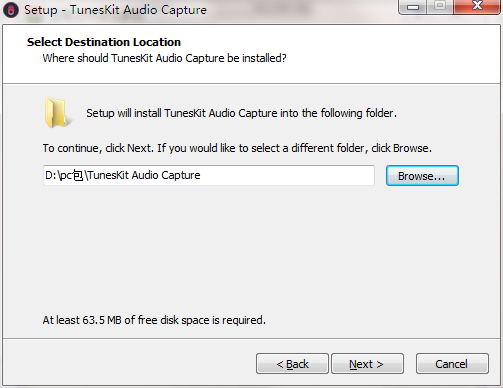
Task: Click the '63.5 MB of free disk space' note
Action: [x=154, y=320]
